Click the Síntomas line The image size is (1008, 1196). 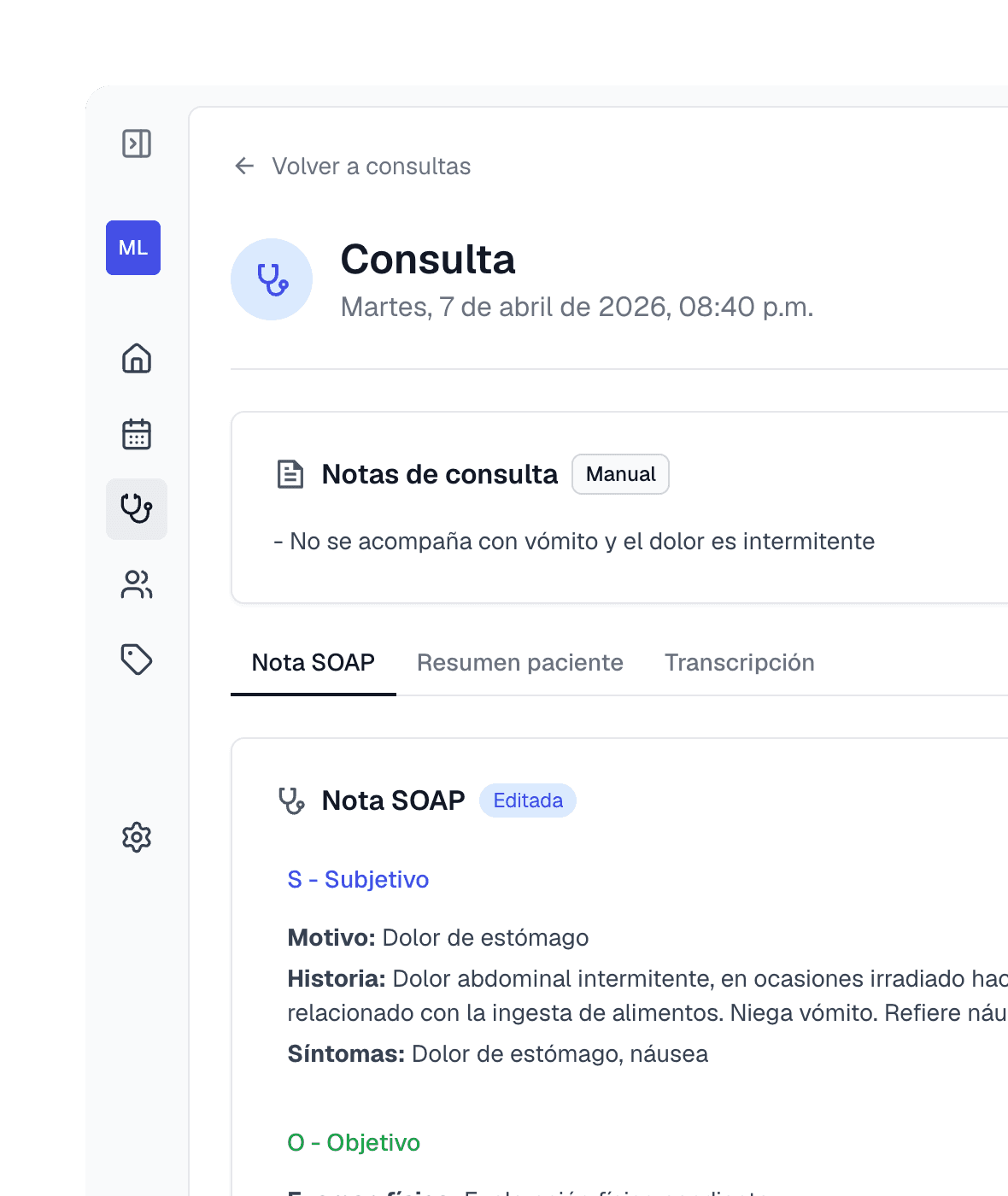click(x=498, y=1054)
